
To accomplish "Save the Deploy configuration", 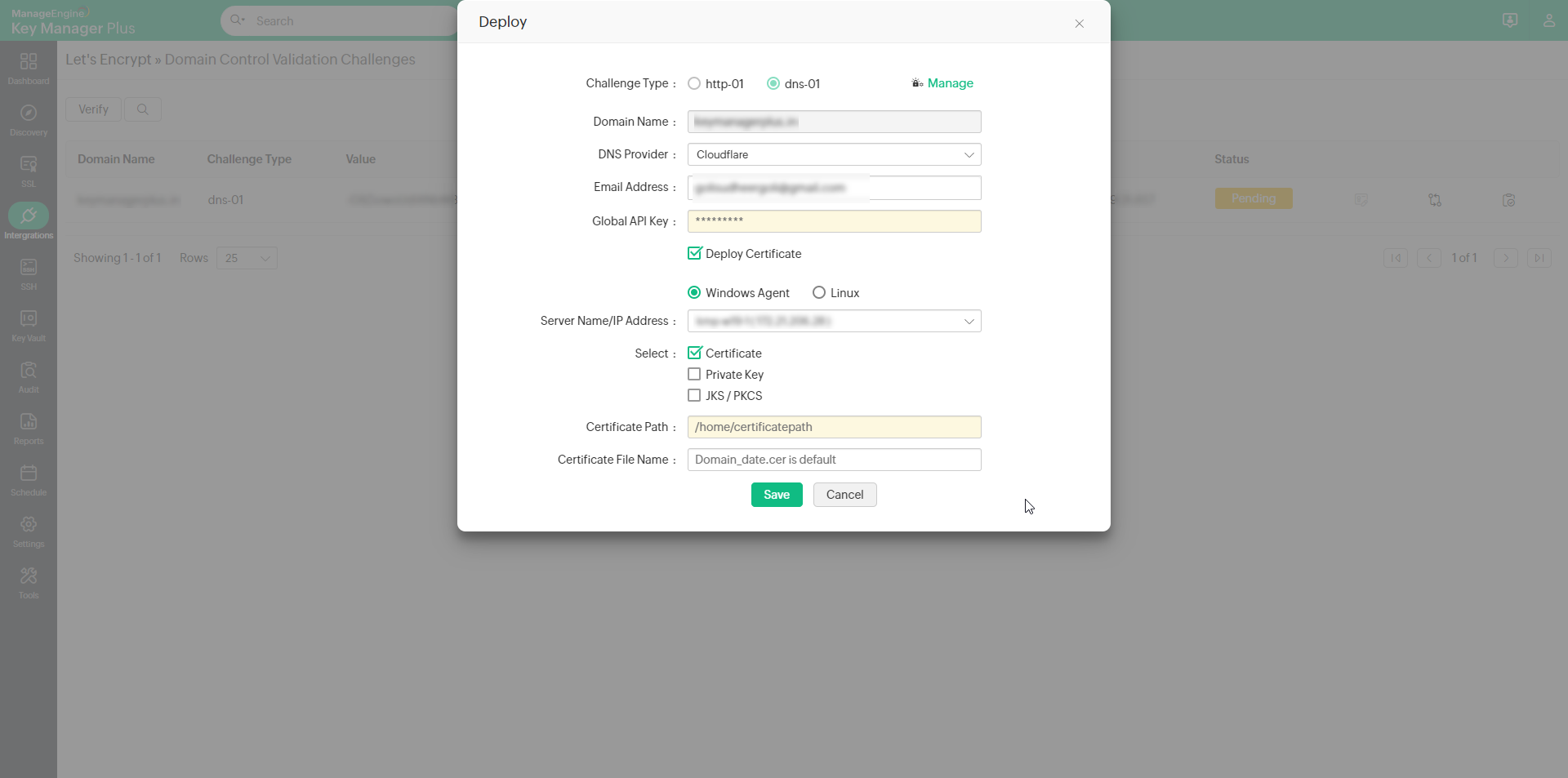I will 776,495.
